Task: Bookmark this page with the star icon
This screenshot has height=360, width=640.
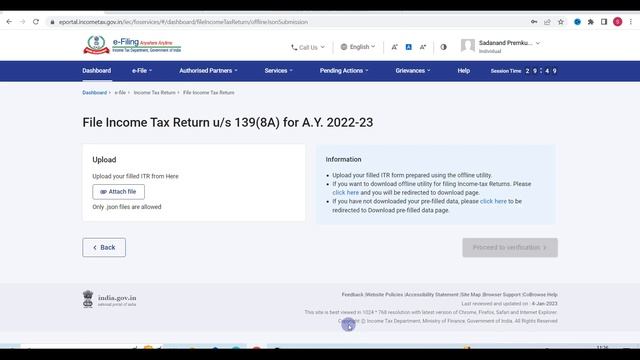Action: (x=561, y=22)
